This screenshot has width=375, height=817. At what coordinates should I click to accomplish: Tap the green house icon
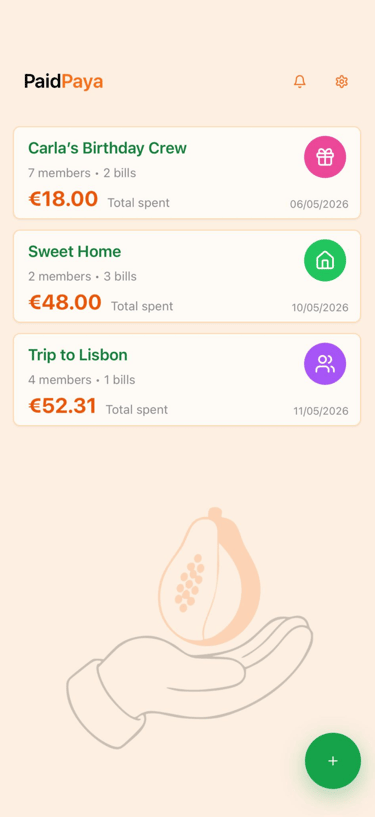tap(325, 260)
